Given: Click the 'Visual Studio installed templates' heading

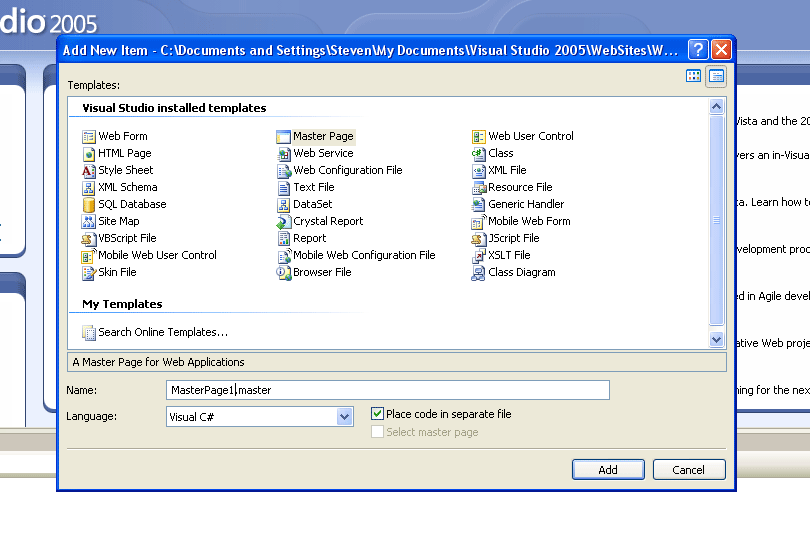Looking at the screenshot, I should [174, 108].
